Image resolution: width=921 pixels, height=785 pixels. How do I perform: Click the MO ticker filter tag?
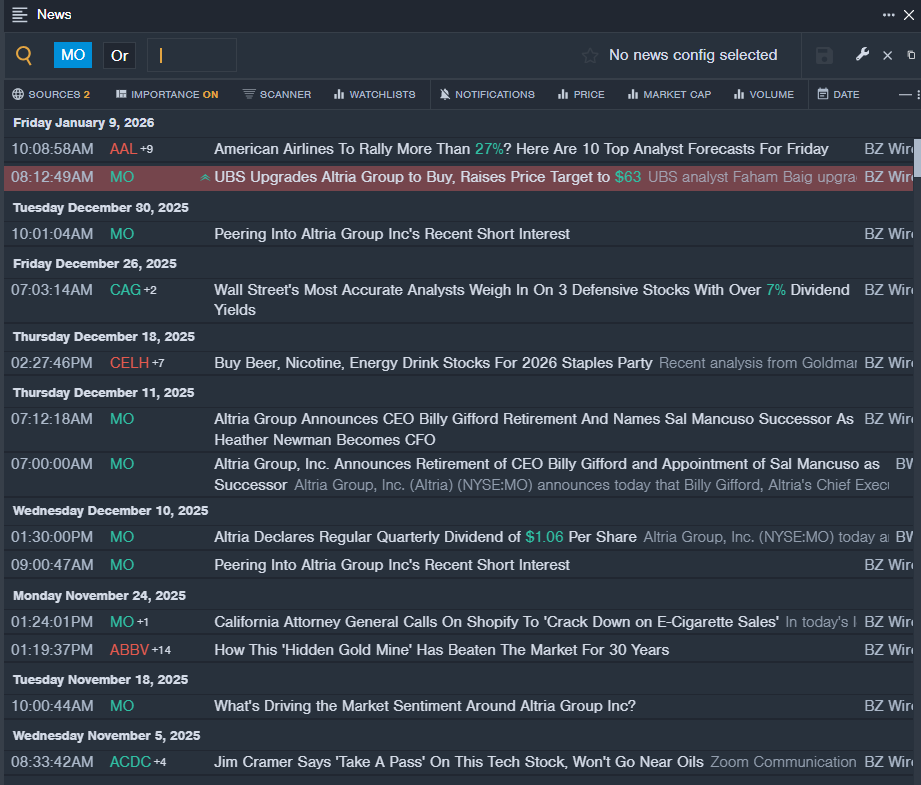[x=73, y=56]
